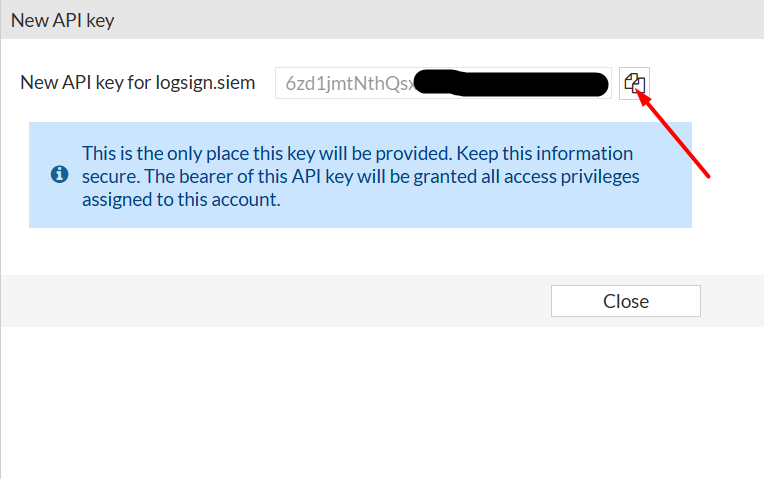Screen dimensions: 764x479
Task: Click the "New API key for" label text
Action: [x=86, y=82]
